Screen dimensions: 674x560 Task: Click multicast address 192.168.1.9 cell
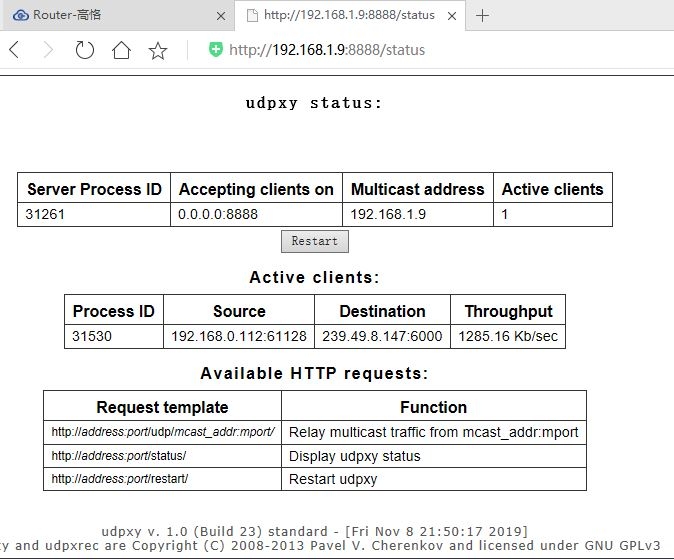418,214
